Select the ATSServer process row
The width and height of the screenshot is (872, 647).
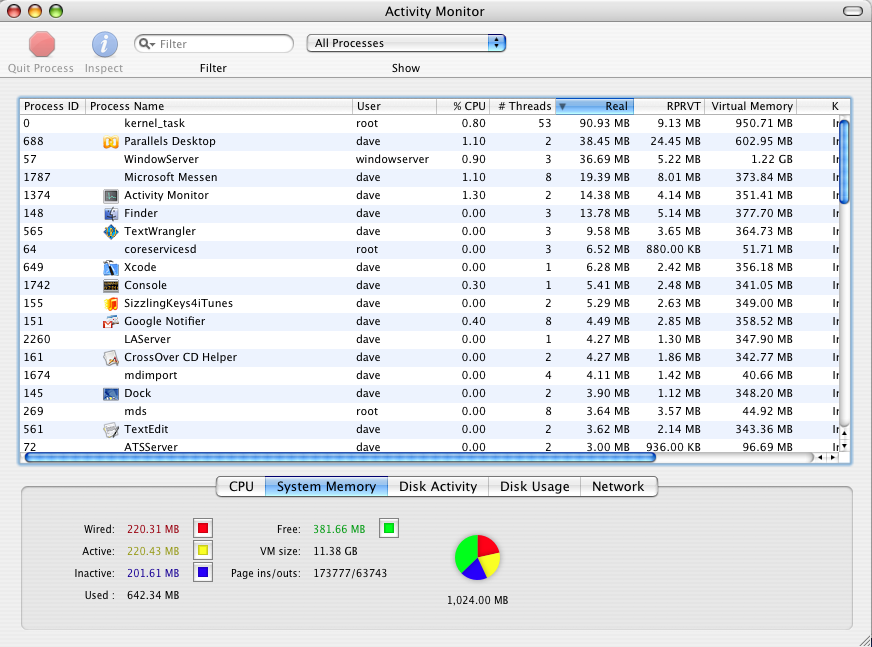coord(428,447)
